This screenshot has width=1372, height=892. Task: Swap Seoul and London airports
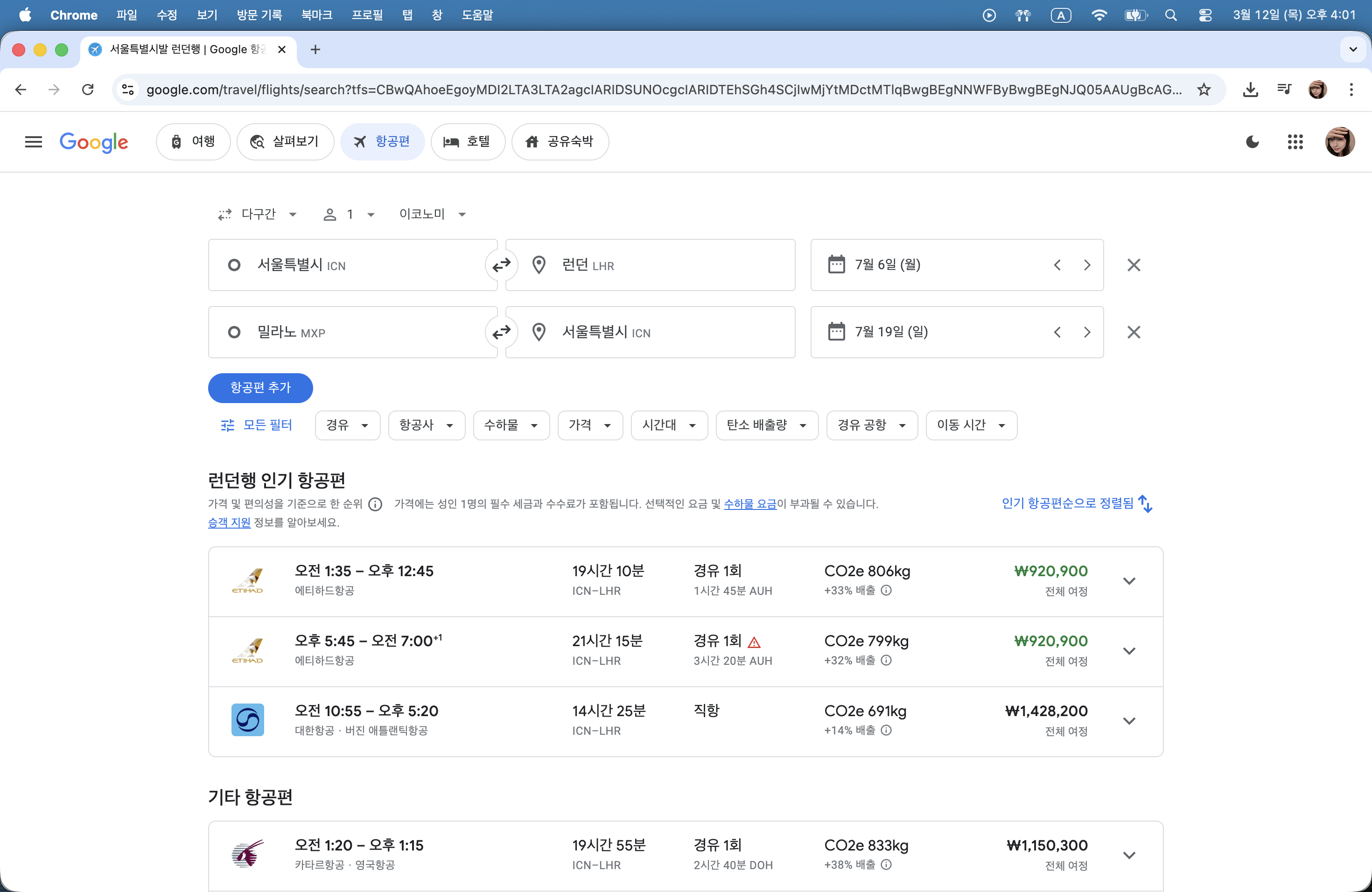[x=501, y=265]
